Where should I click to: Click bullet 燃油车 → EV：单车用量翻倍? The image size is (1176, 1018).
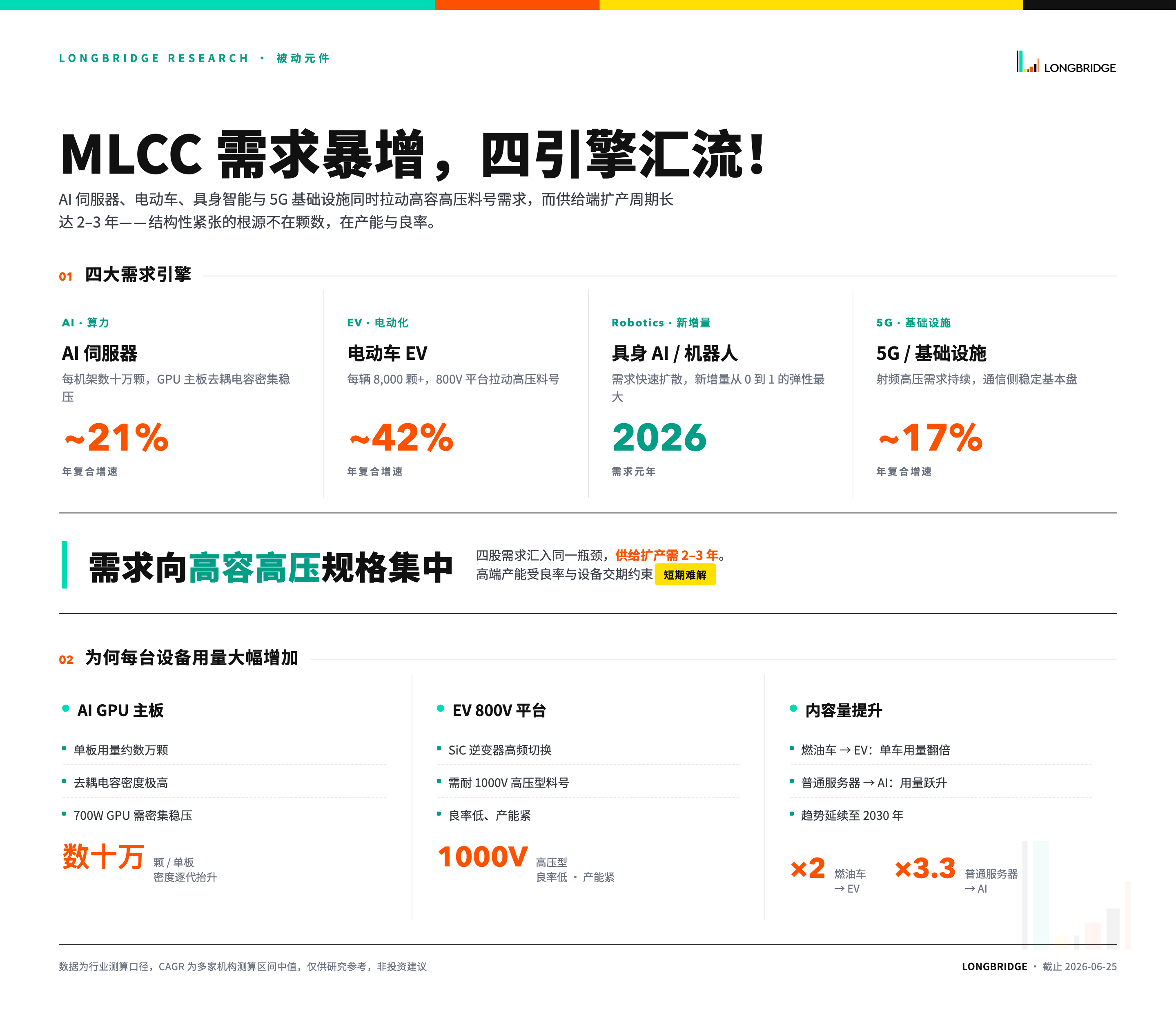point(875,750)
